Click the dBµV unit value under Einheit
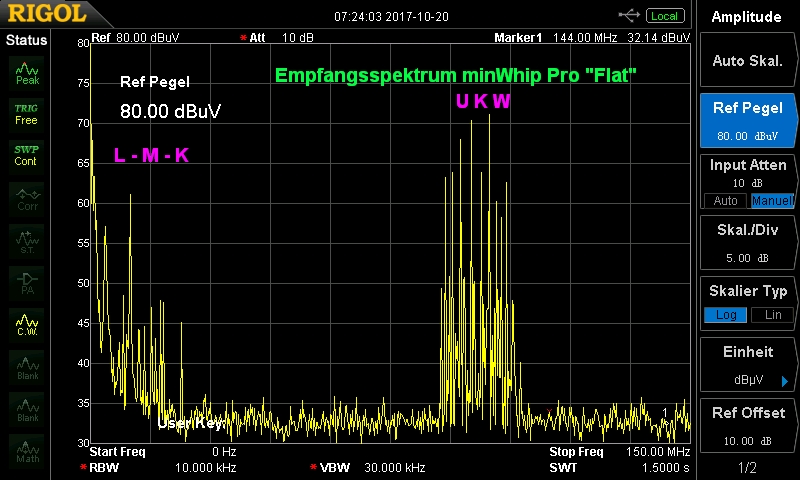800x480 pixels. click(748, 380)
